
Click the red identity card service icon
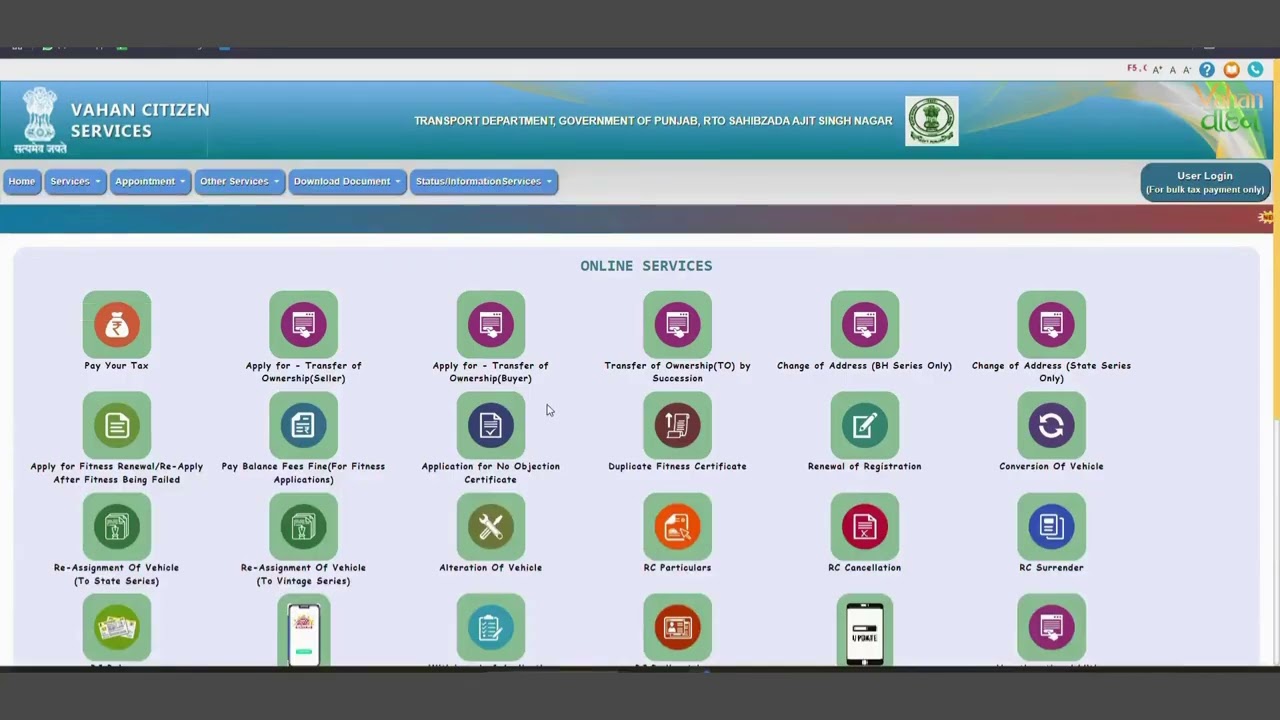677,628
